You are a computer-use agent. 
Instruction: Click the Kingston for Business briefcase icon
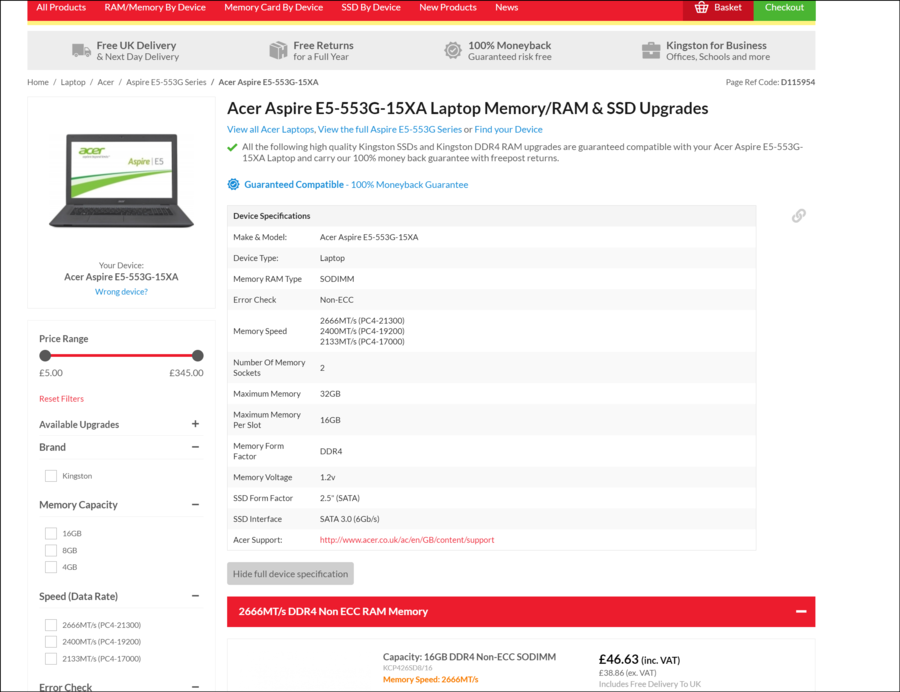651,50
